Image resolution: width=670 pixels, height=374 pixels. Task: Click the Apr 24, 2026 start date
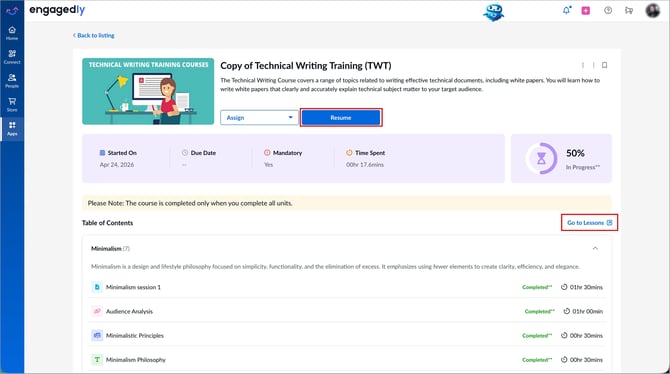point(117,165)
